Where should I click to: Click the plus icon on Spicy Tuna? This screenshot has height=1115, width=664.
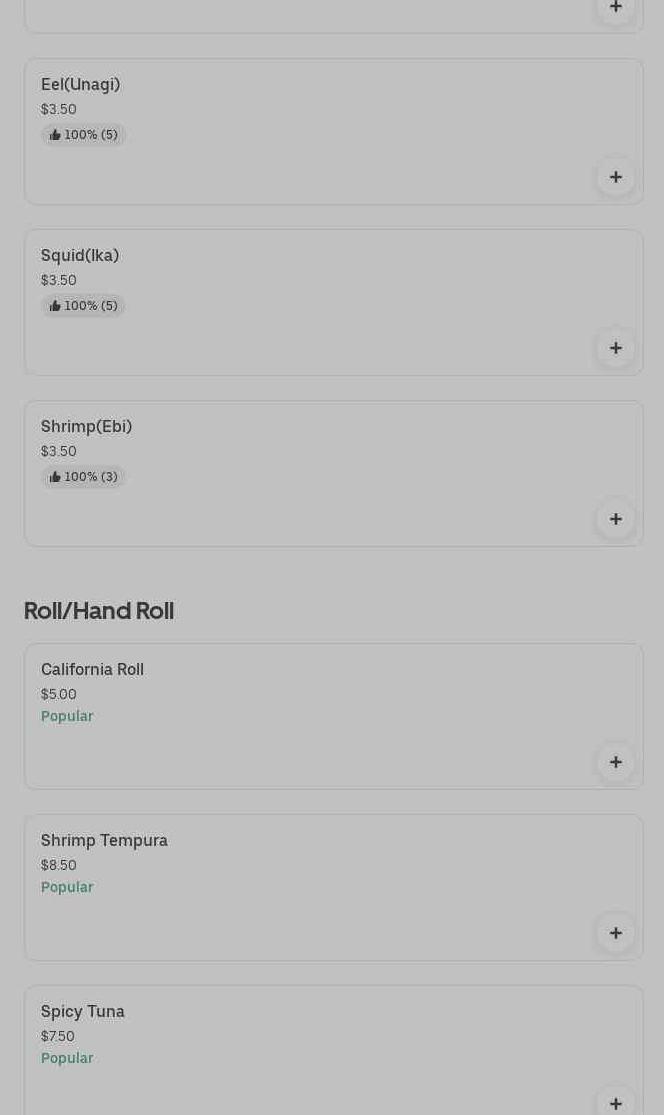tap(616, 1103)
